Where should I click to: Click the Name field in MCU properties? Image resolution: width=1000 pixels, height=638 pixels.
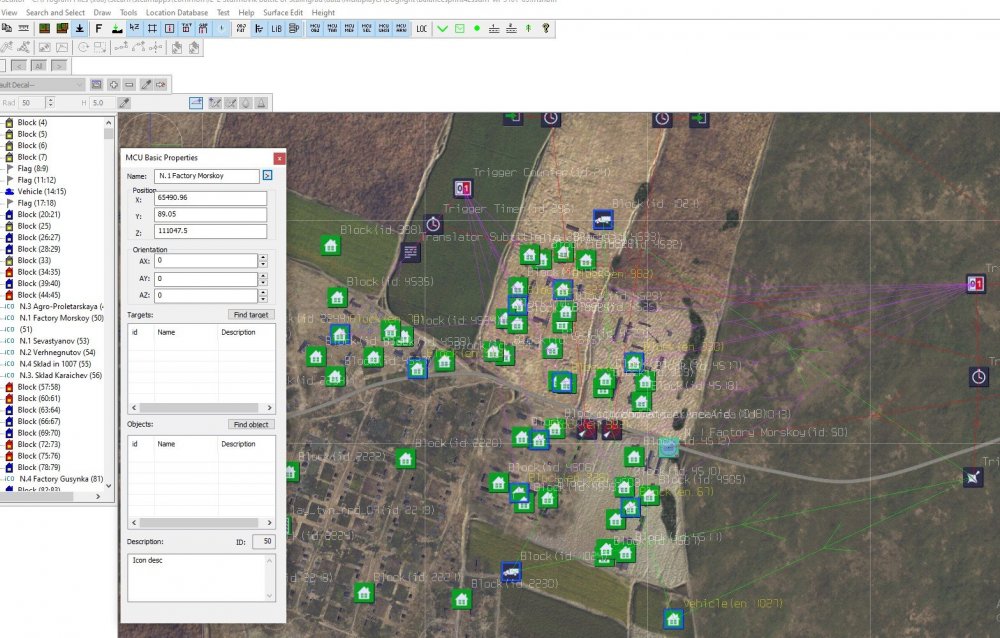click(x=207, y=176)
